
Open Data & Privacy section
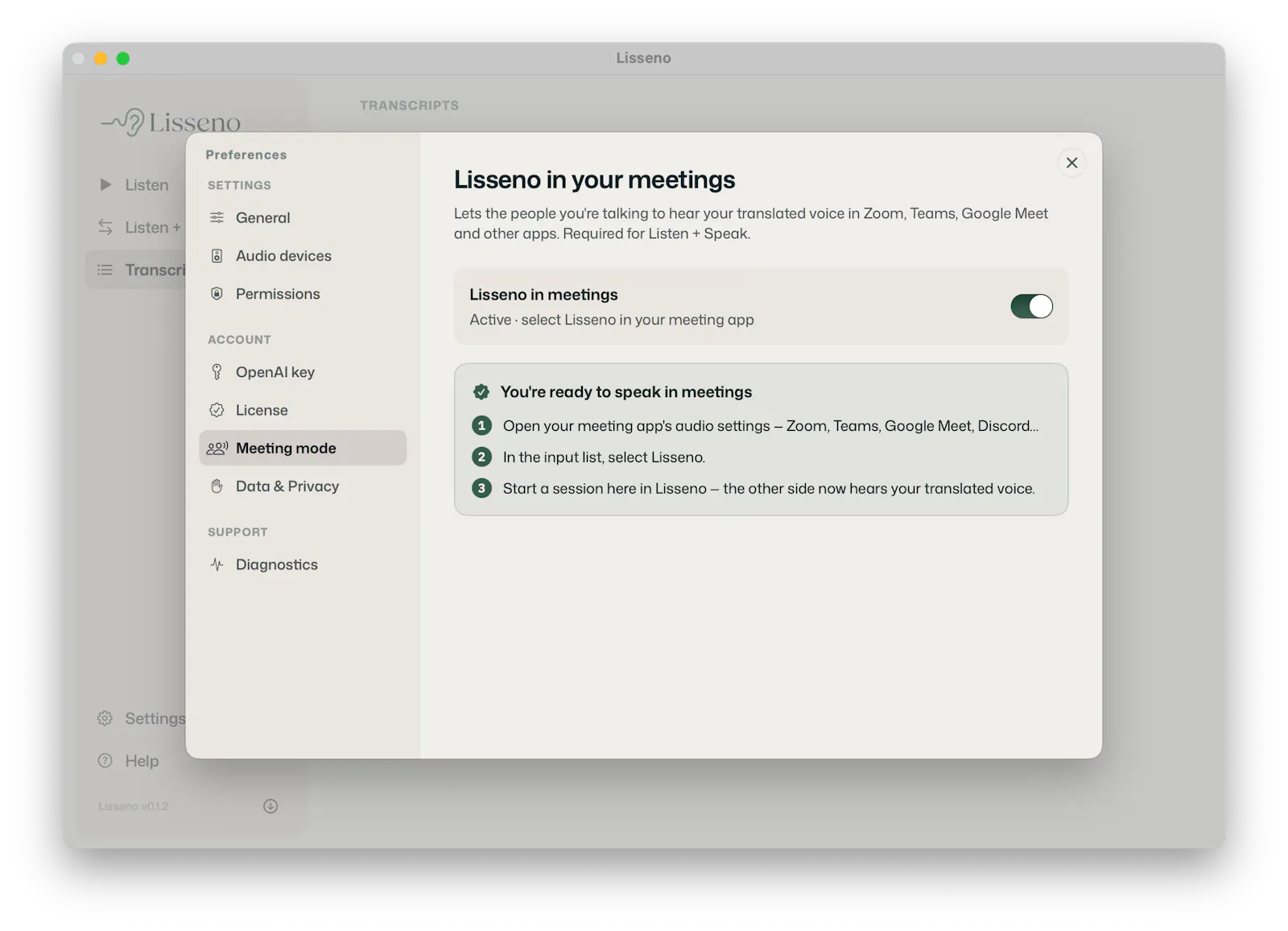pos(303,486)
